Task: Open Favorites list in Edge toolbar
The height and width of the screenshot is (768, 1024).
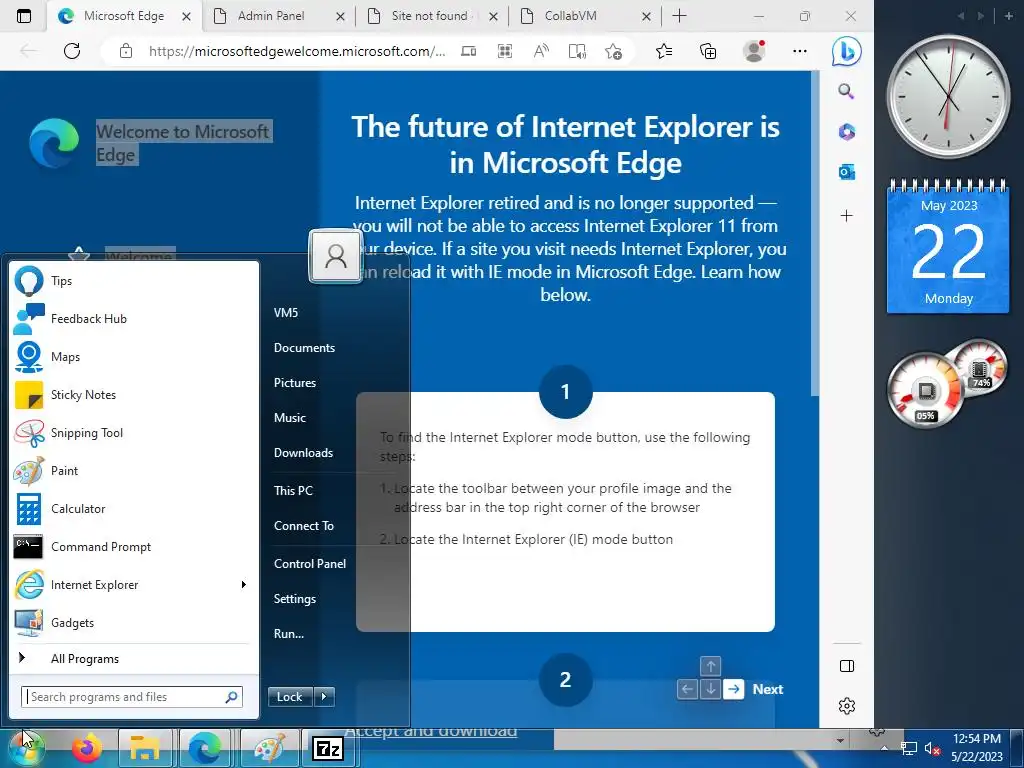Action: [x=664, y=51]
